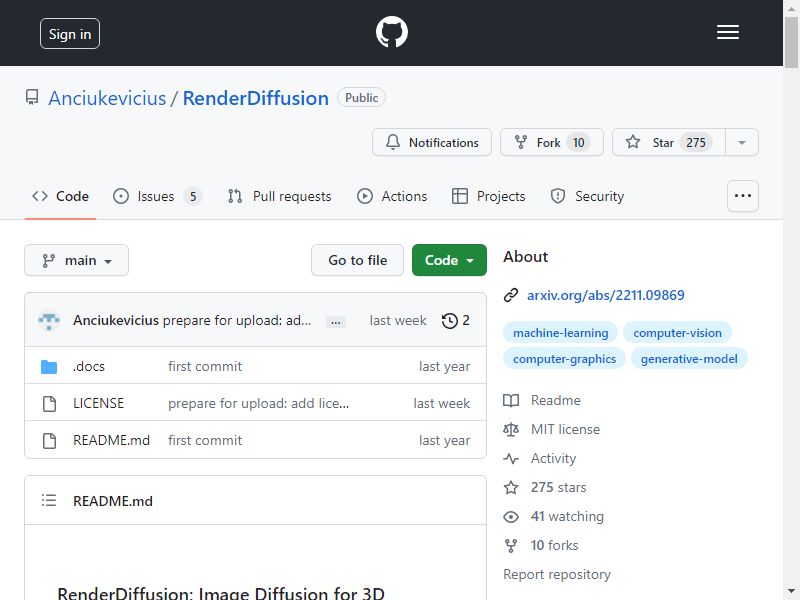Open the 41 watching link
This screenshot has height=600, width=800.
click(567, 516)
